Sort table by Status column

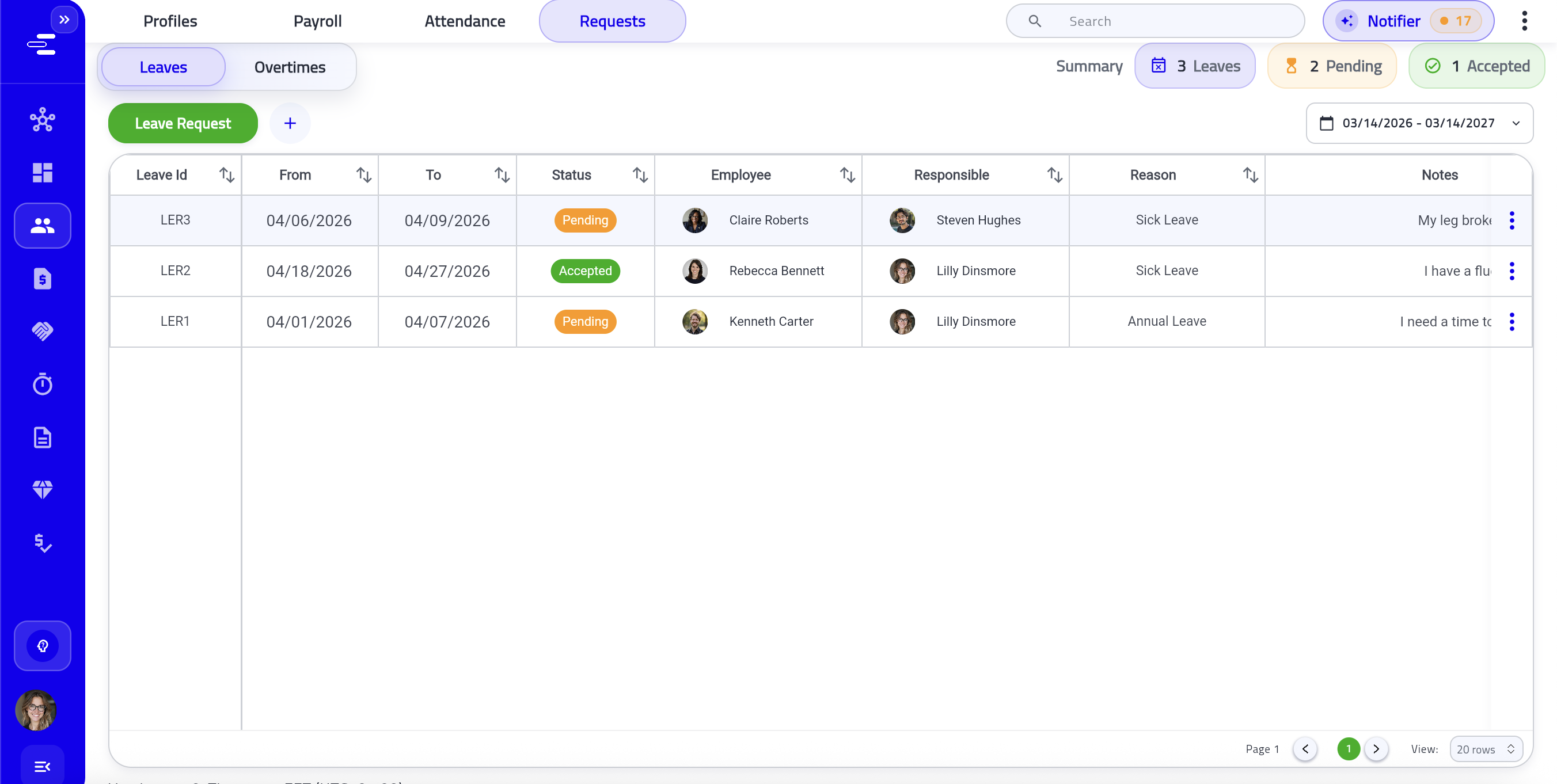[x=640, y=175]
